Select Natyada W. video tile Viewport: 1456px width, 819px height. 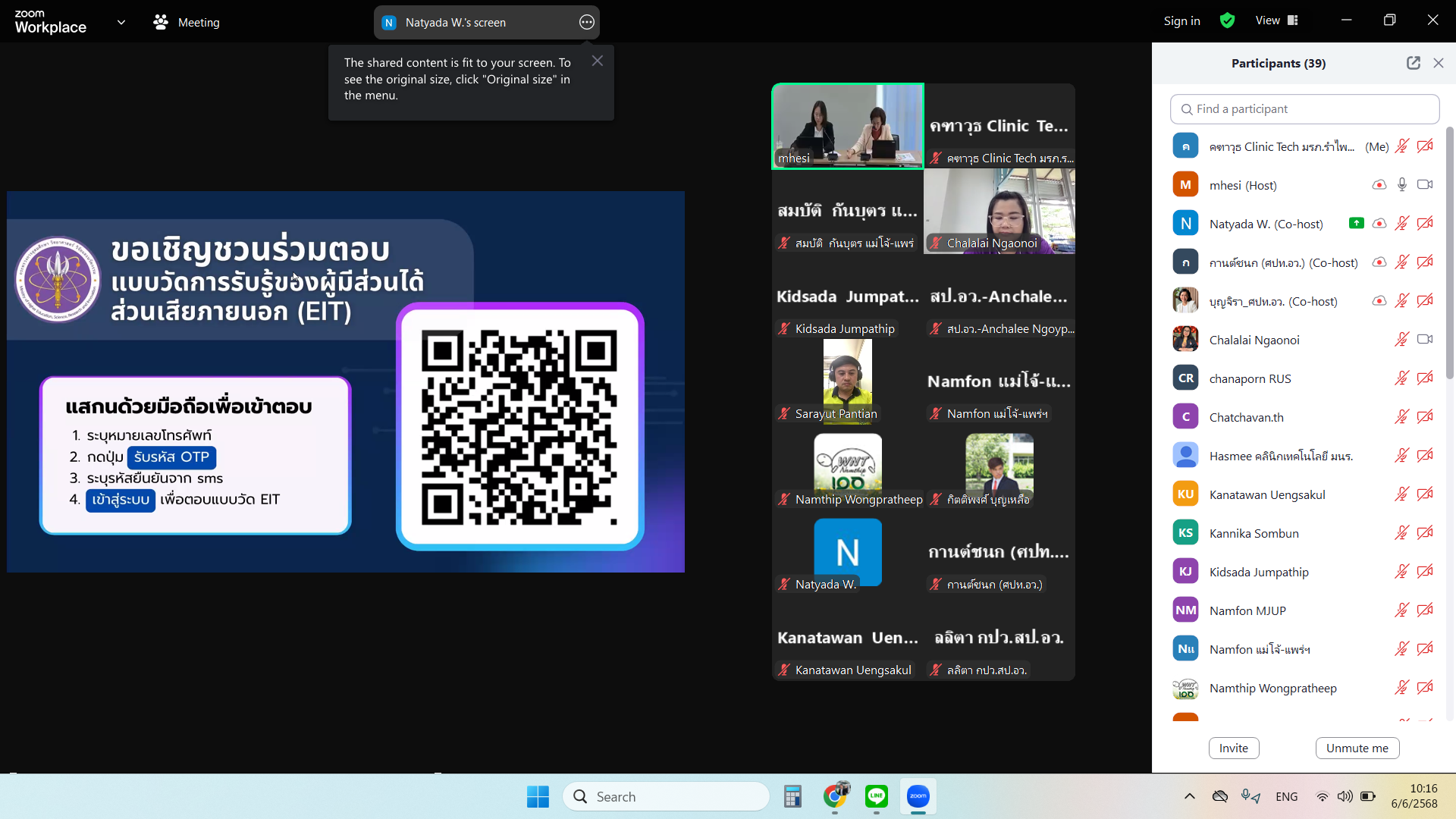pos(847,552)
